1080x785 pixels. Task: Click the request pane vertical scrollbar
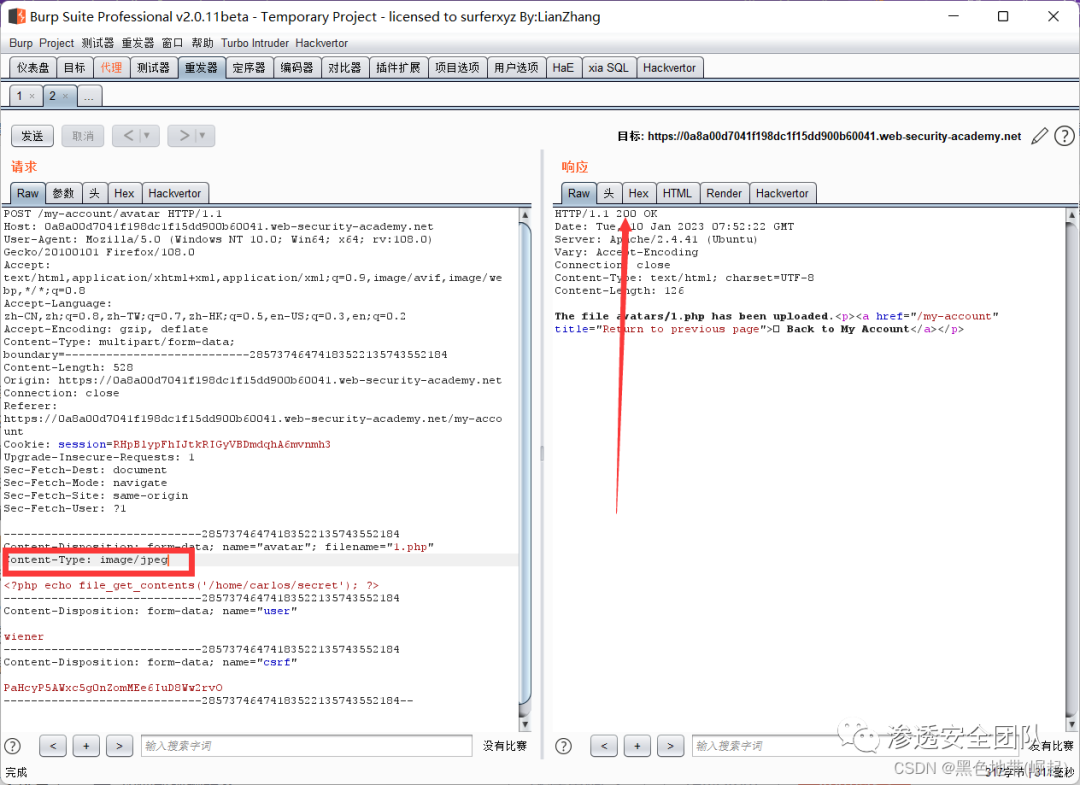tap(525, 465)
